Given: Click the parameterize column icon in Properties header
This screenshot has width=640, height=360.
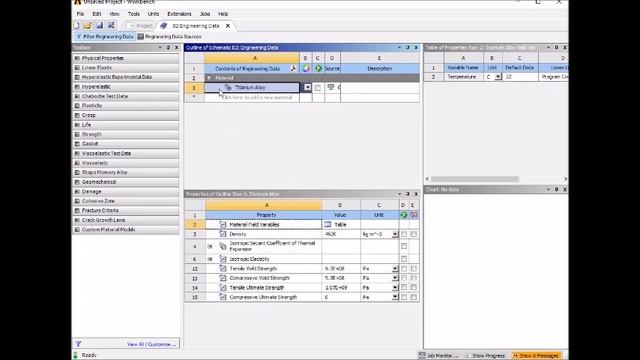Looking at the screenshot, I should coord(414,215).
